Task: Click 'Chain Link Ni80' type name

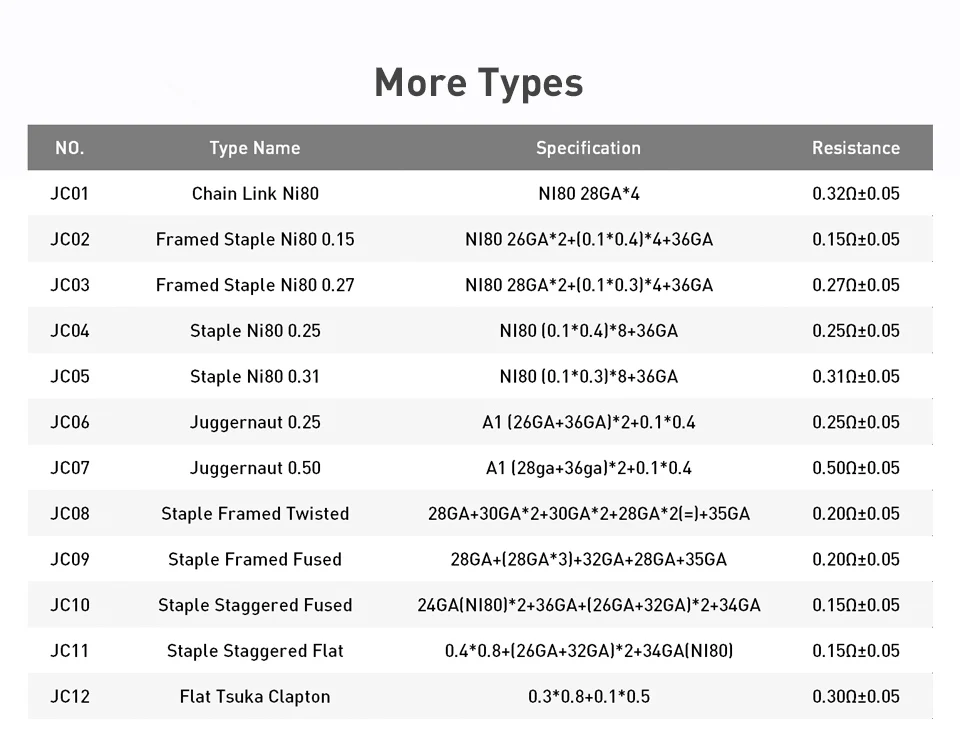Action: coord(255,193)
